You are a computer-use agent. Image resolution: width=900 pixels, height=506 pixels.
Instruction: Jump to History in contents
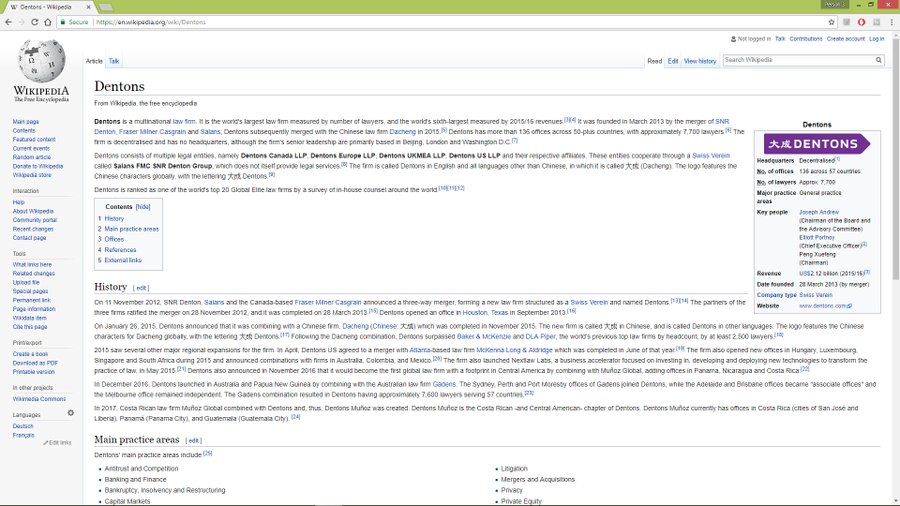(x=114, y=219)
